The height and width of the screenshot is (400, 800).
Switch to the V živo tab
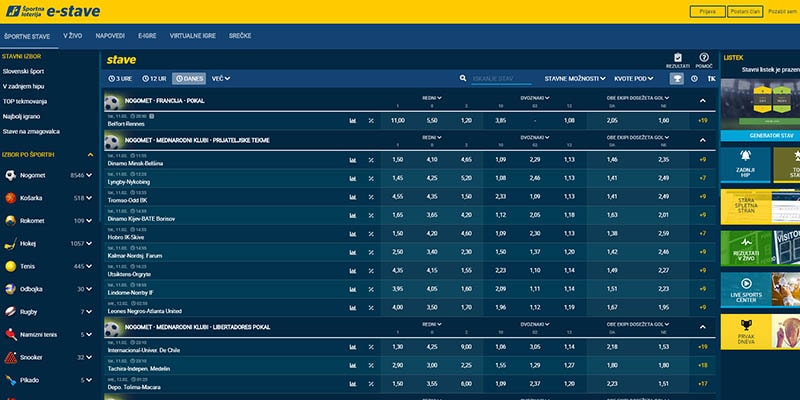tap(72, 36)
